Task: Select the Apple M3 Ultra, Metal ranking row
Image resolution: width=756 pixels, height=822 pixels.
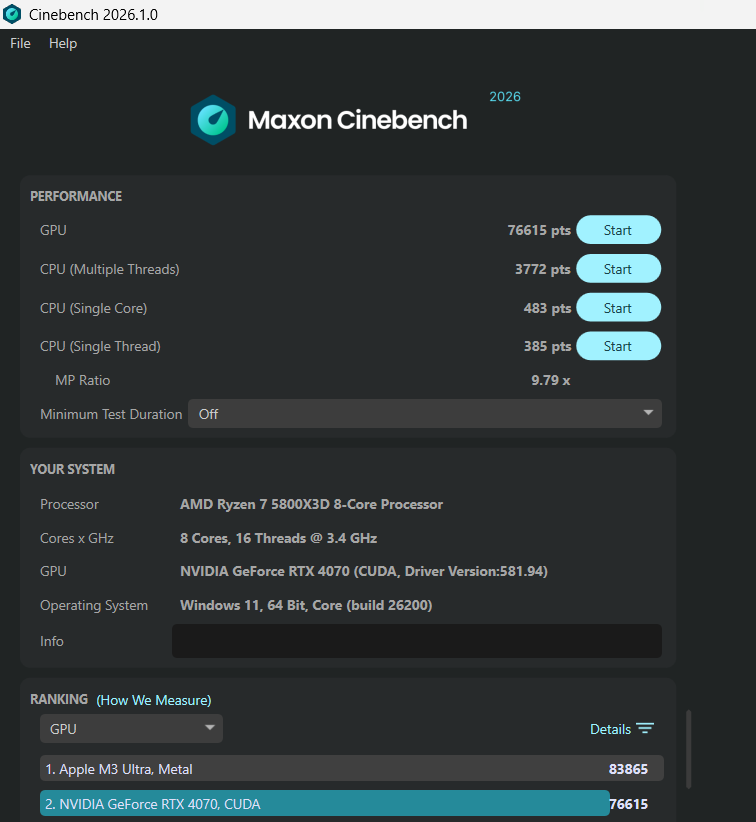Action: 352,769
